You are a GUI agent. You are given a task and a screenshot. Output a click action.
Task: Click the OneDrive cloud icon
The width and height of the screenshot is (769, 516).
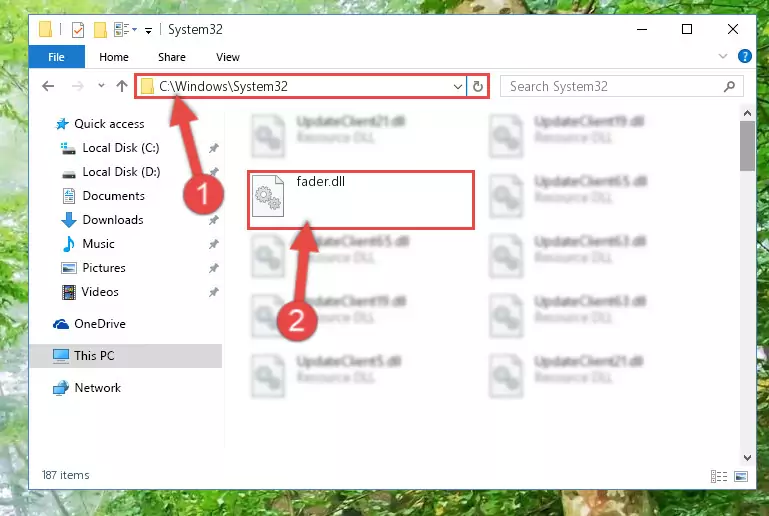click(x=61, y=324)
